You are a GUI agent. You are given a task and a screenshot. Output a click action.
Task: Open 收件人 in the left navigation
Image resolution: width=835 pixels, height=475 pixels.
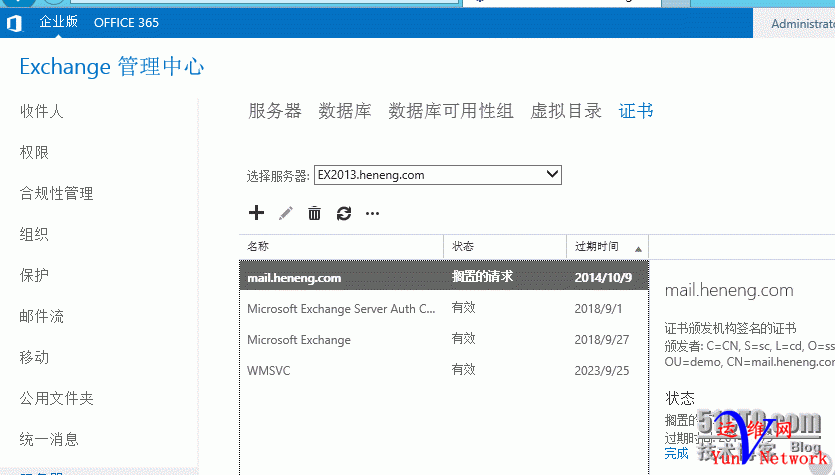[x=42, y=111]
